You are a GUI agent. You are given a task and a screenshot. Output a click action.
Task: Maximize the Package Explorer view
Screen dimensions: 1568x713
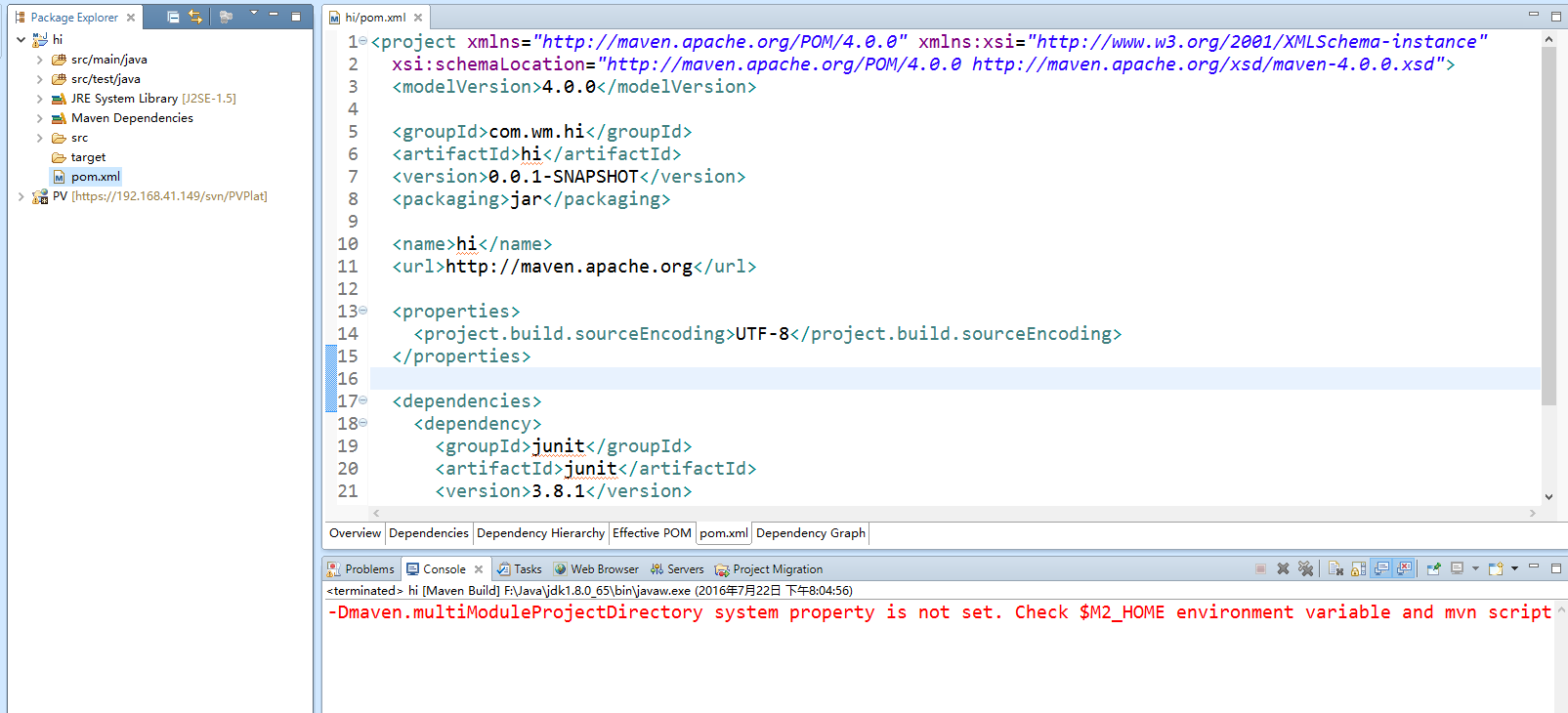tap(296, 16)
